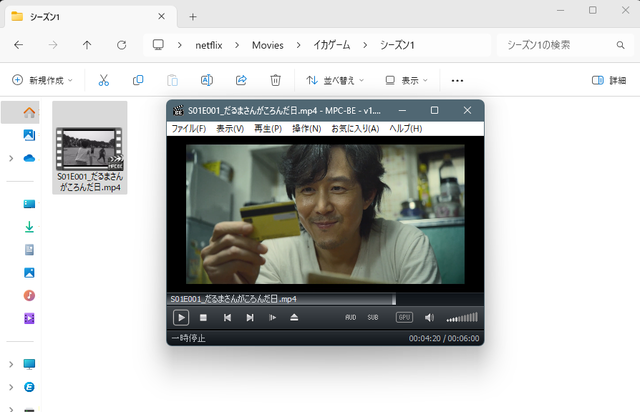Click the PC monitor icon in address bar
The height and width of the screenshot is (412, 640).
(x=158, y=45)
